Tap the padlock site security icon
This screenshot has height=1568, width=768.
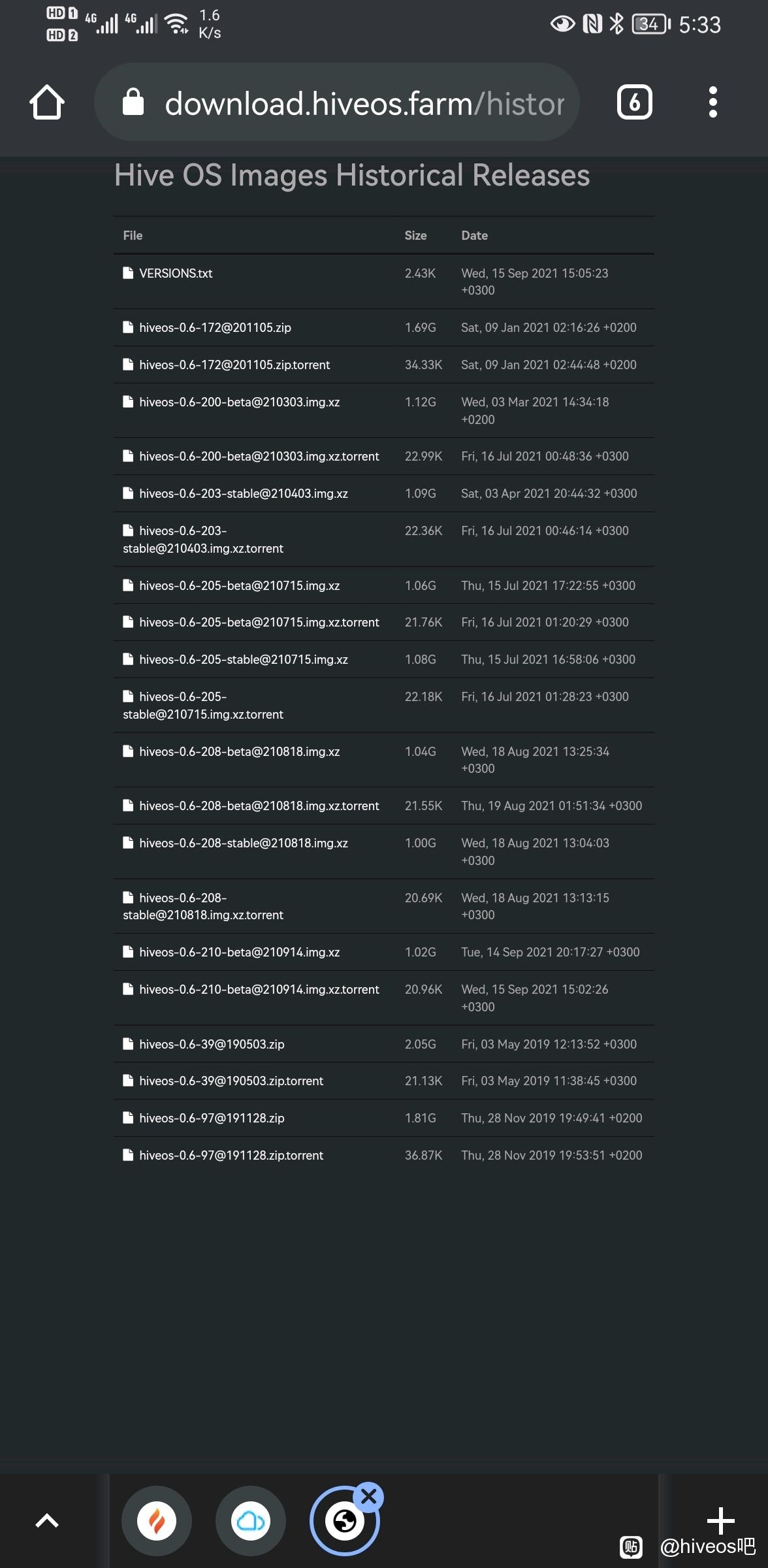[x=133, y=103]
